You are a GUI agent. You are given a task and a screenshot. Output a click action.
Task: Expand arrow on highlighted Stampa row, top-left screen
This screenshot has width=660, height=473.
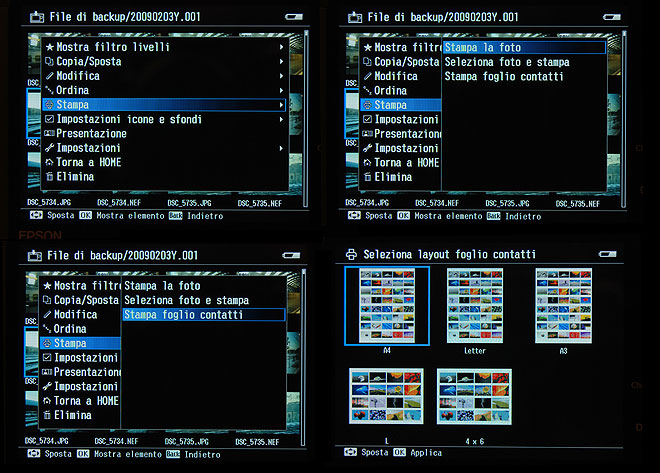(281, 105)
